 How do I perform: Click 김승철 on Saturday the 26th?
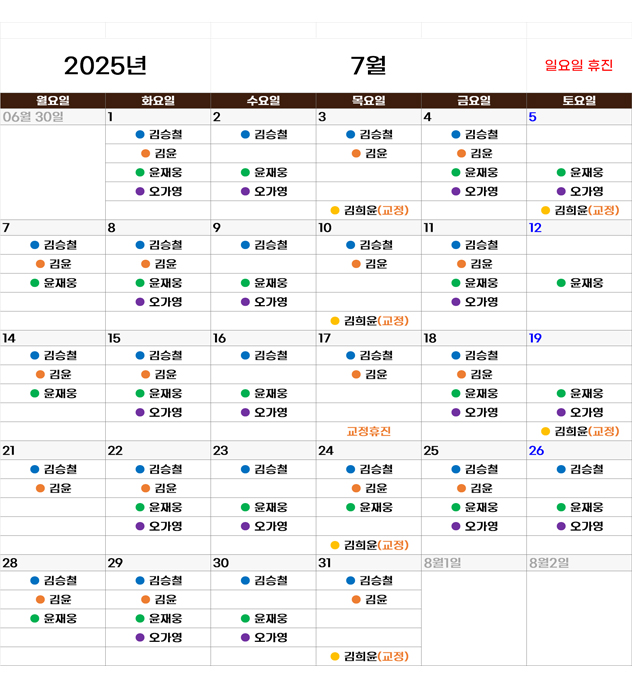click(x=580, y=469)
